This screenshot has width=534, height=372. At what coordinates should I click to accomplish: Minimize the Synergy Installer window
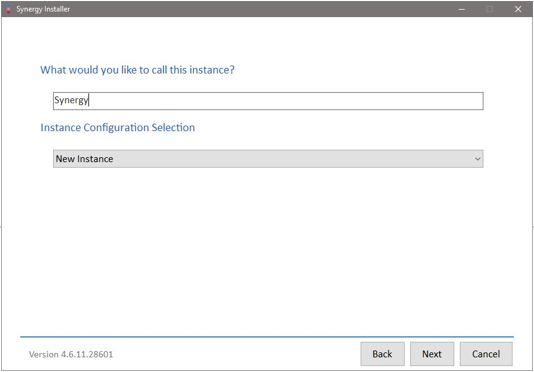coord(461,9)
